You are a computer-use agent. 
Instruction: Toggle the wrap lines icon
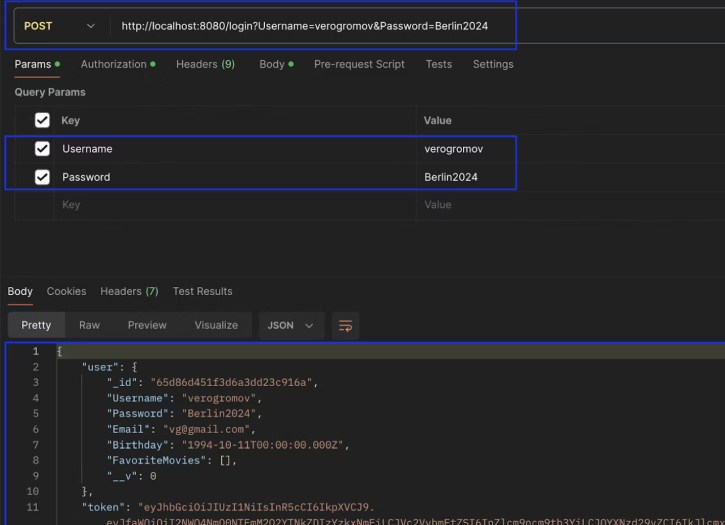pos(345,326)
